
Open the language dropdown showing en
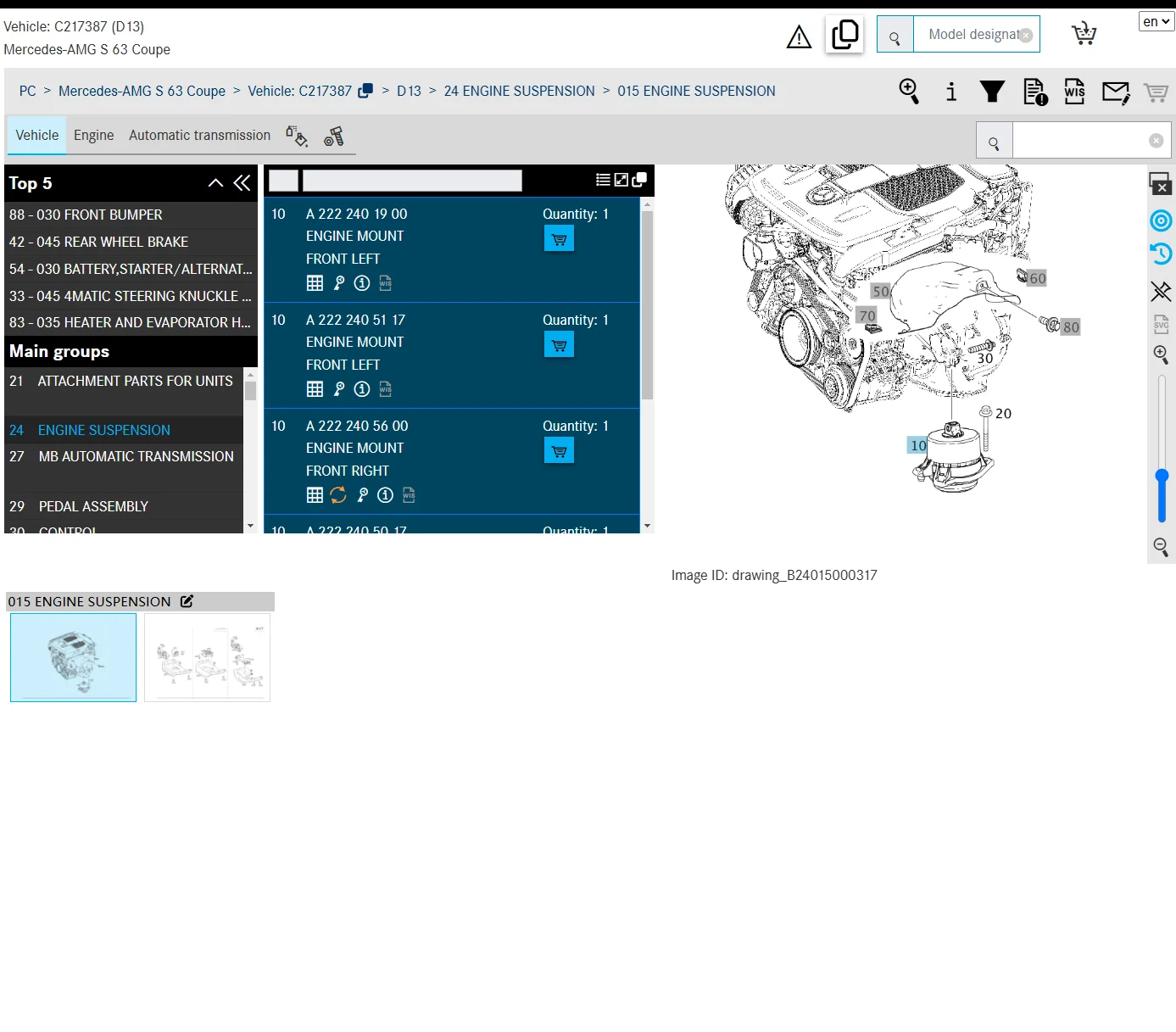[x=1156, y=21]
